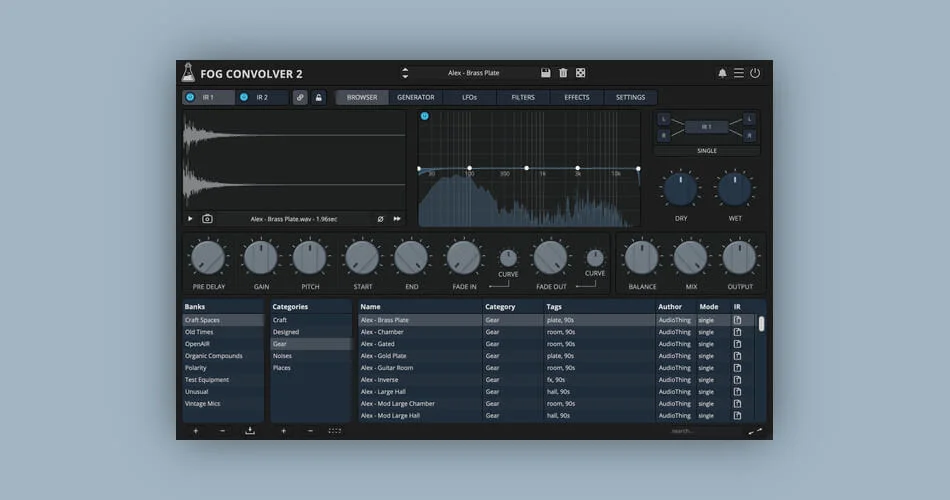Open the FILTERS tab

coord(523,97)
